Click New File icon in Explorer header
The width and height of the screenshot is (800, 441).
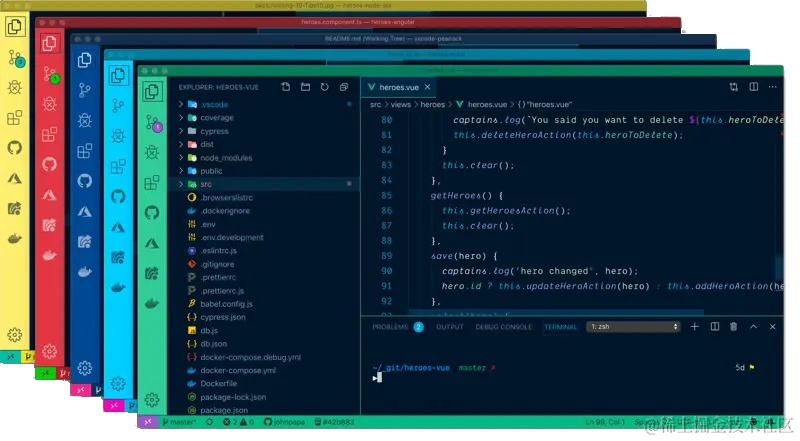286,87
